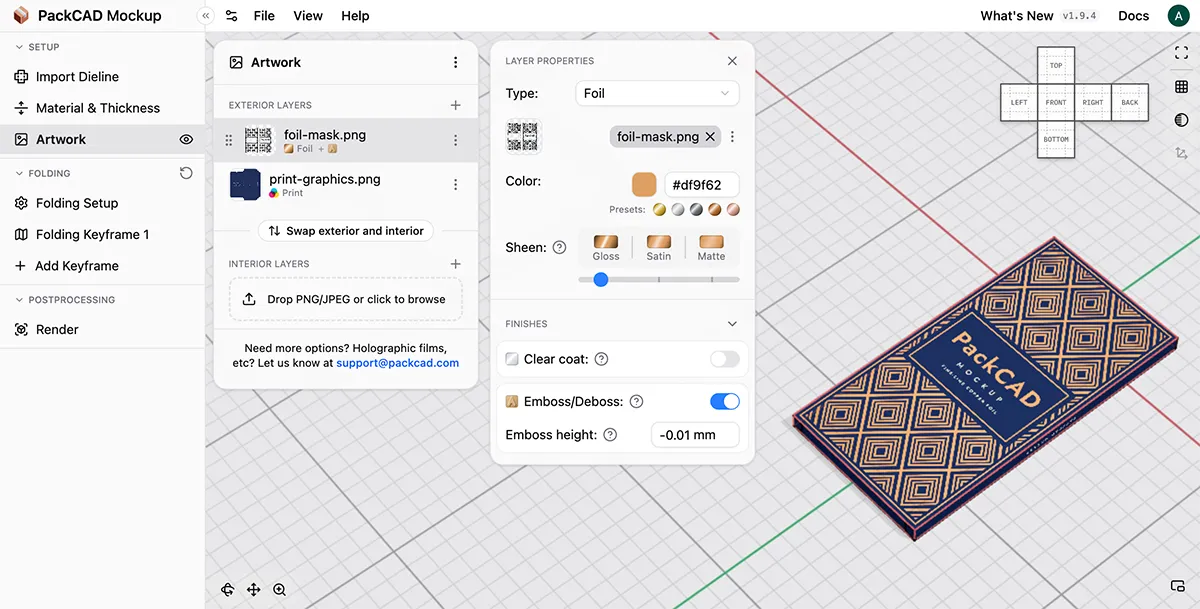Screen dimensions: 1200x609
Task: Choose the silver preset color
Action: (678, 210)
